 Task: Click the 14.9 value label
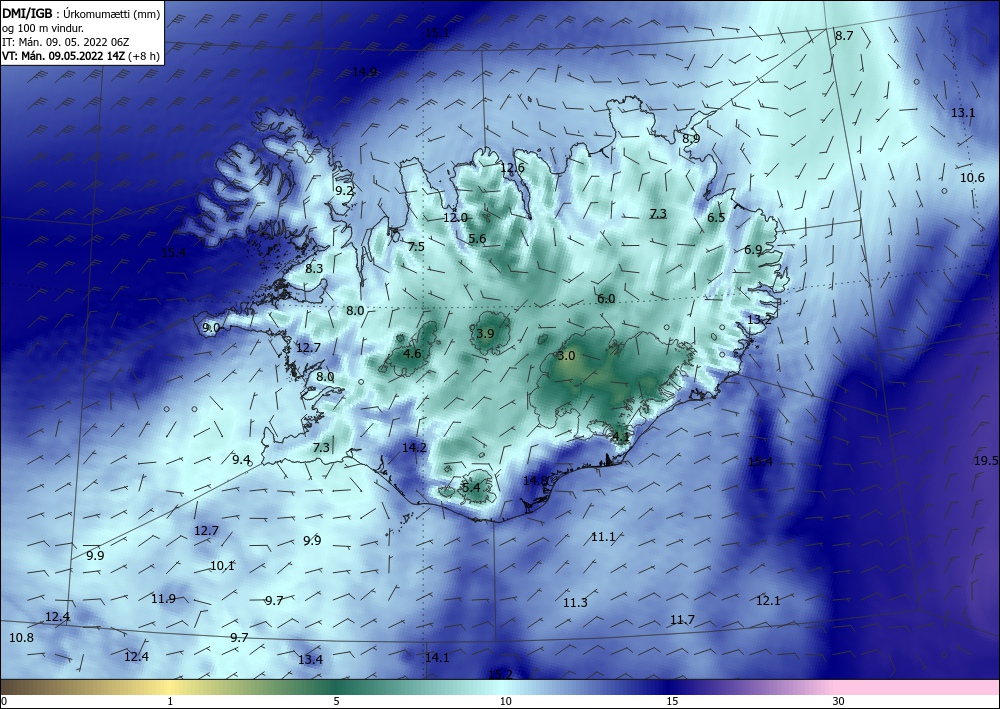pos(364,72)
